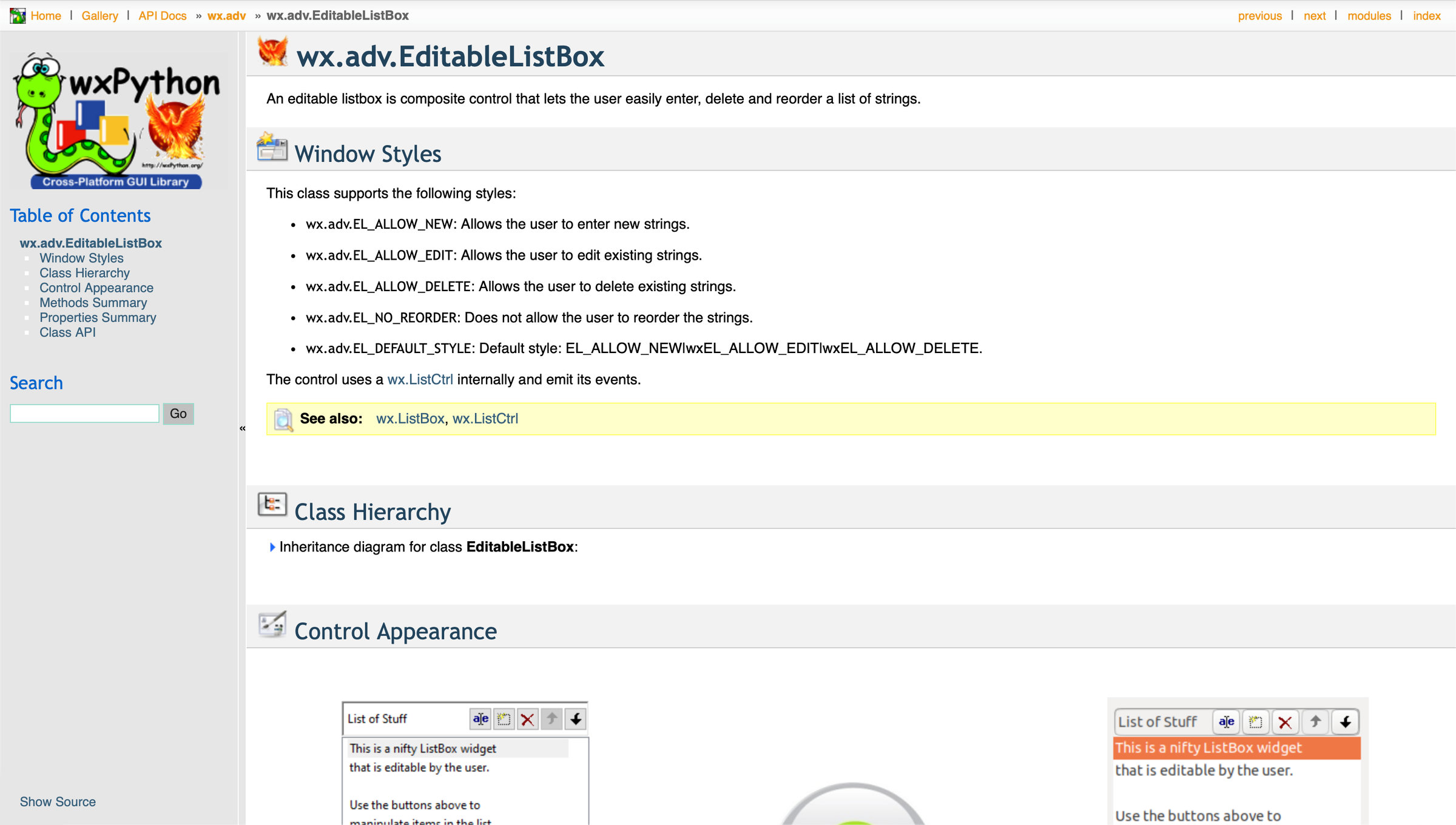Viewport: 1456px width, 825px height.
Task: Click the Control Appearance section icon
Action: coord(272,624)
